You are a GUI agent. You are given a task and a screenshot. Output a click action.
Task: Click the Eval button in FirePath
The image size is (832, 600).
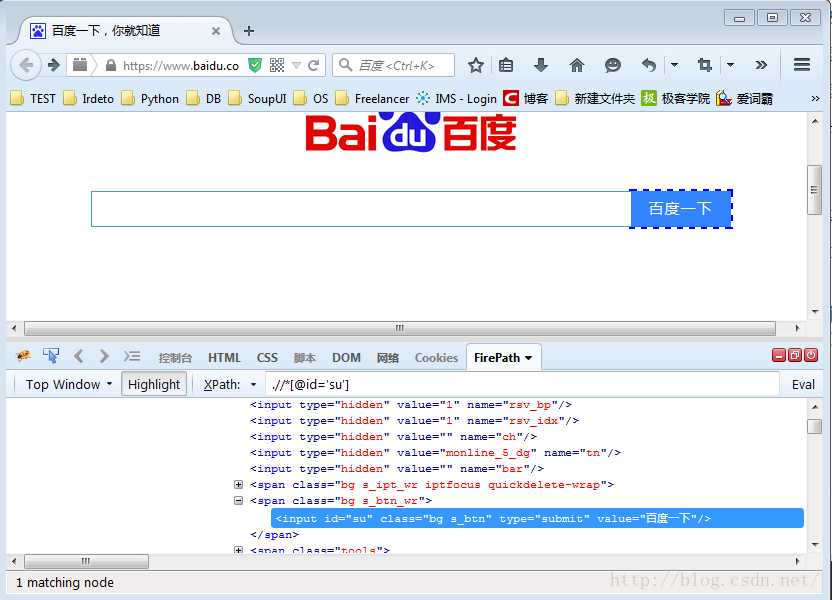pos(803,385)
